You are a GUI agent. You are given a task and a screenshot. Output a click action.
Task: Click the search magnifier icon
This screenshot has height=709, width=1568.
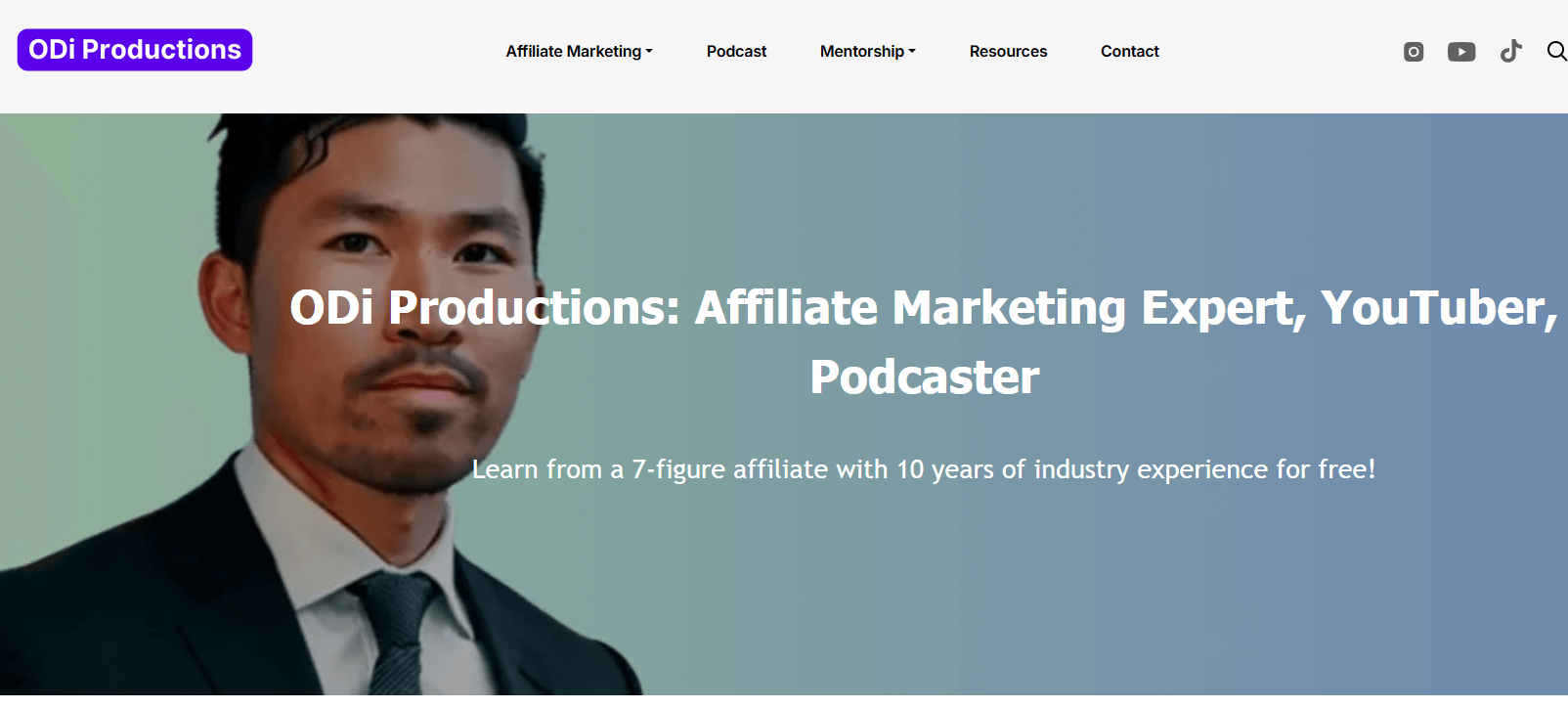(x=1557, y=51)
